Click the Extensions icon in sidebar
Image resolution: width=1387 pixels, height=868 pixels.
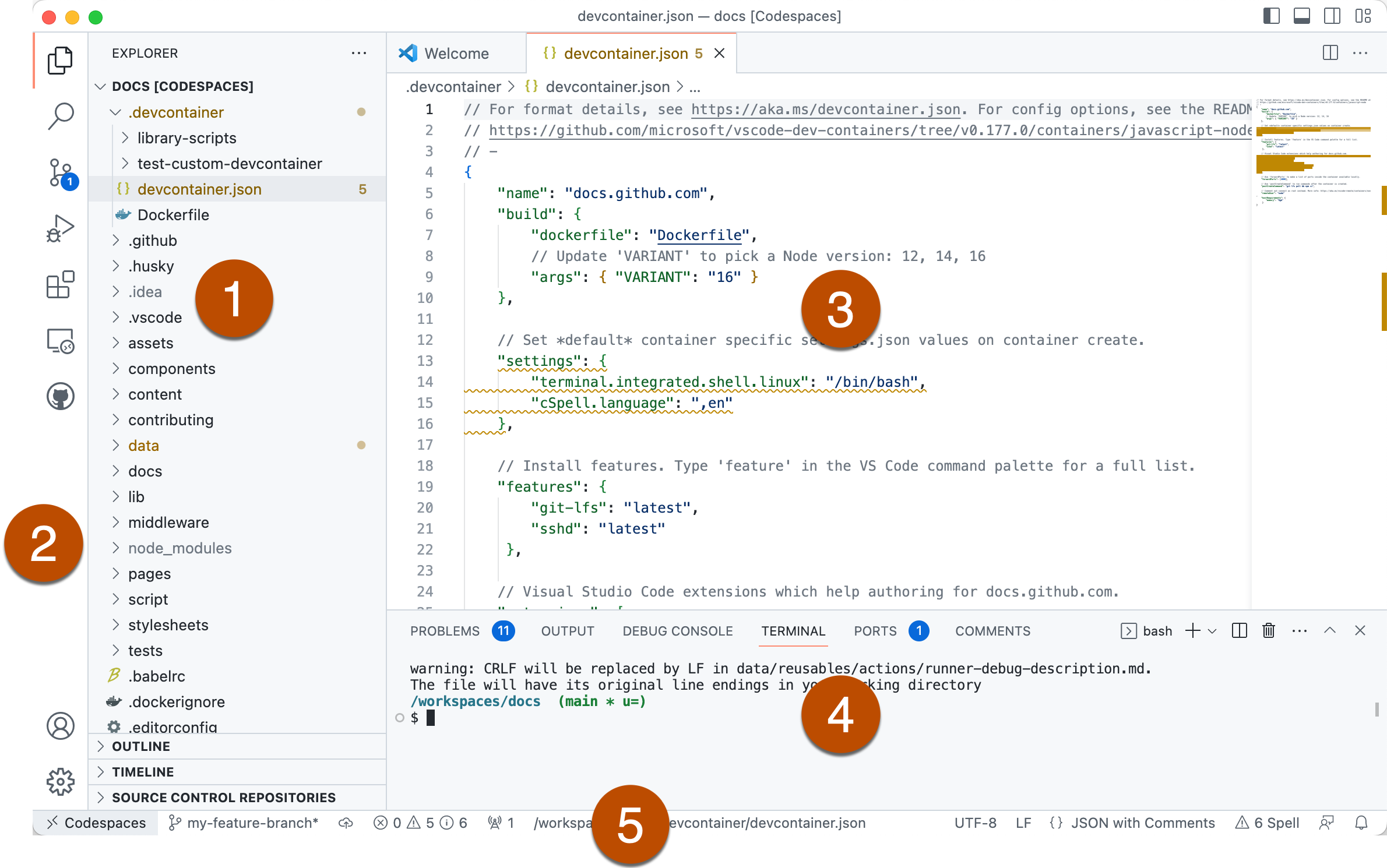(x=59, y=283)
